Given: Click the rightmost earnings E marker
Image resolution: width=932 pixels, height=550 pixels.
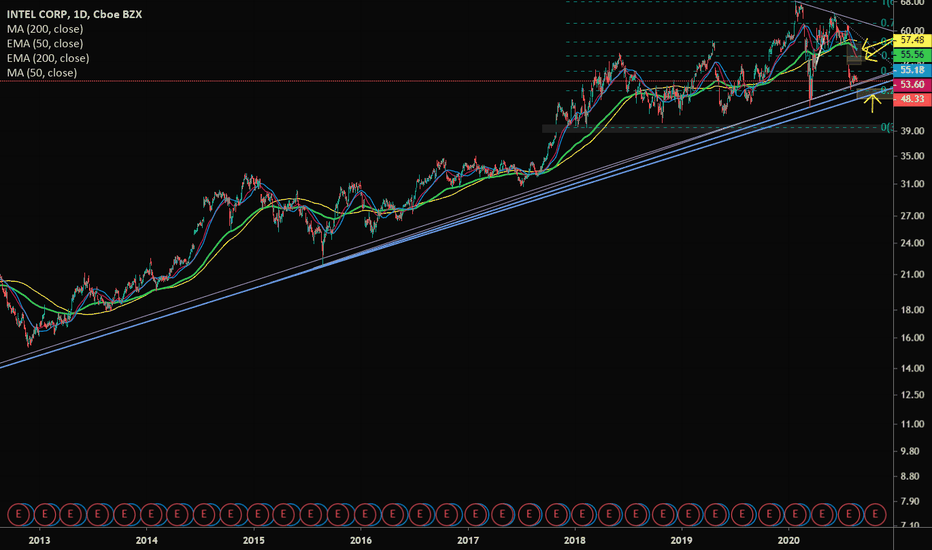Looking at the screenshot, I should [875, 514].
